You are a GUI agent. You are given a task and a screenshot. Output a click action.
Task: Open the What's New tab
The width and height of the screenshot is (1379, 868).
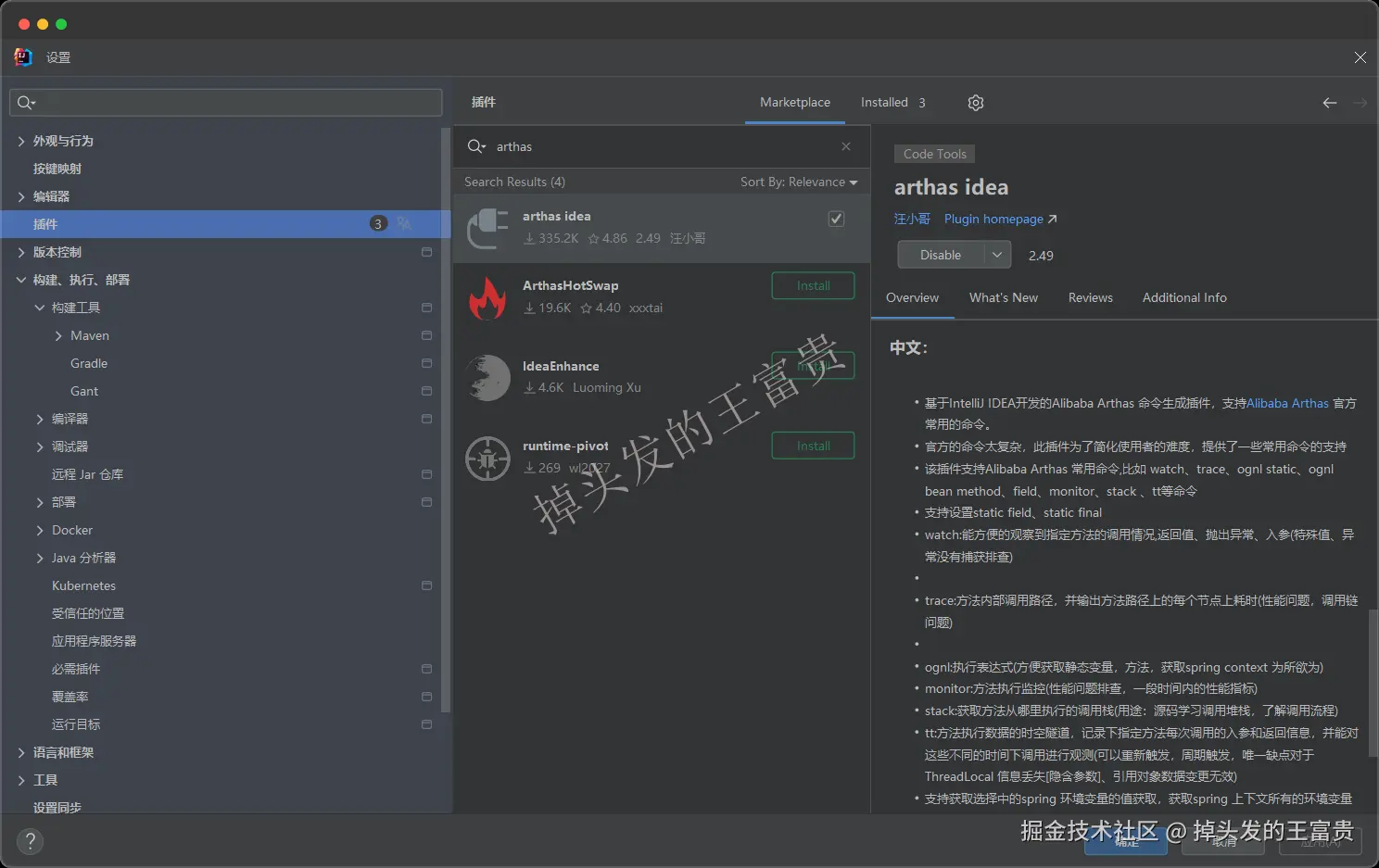pos(1004,297)
